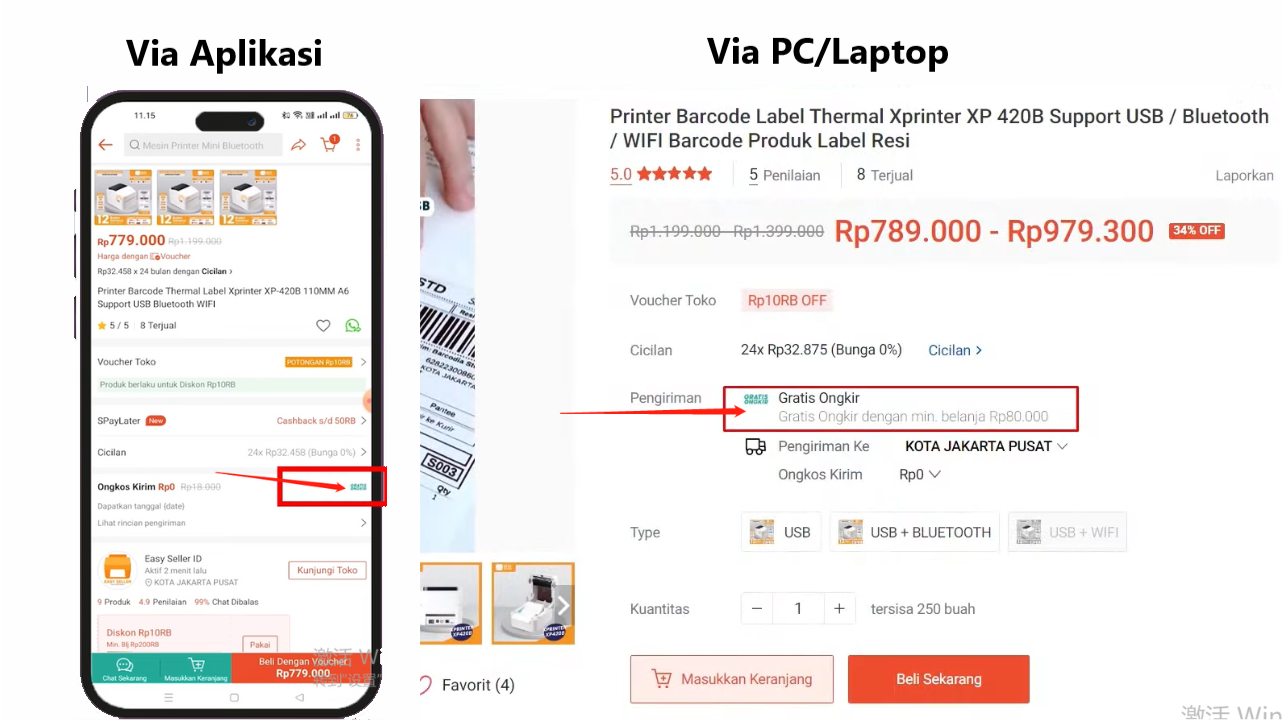The image size is (1284, 720).
Task: Increase quantity with the plus stepper
Action: coord(839,609)
